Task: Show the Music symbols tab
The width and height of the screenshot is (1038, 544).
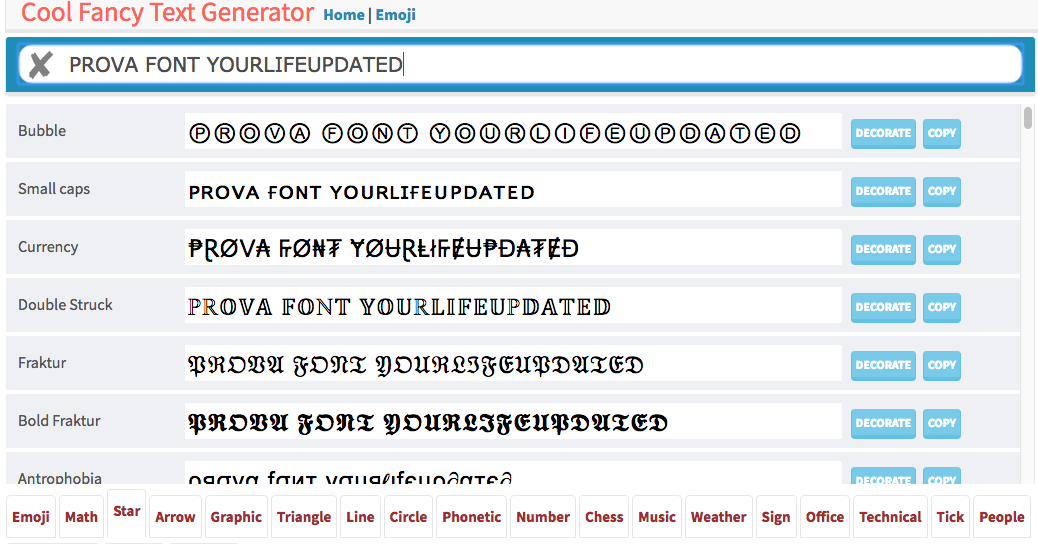Action: [657, 517]
